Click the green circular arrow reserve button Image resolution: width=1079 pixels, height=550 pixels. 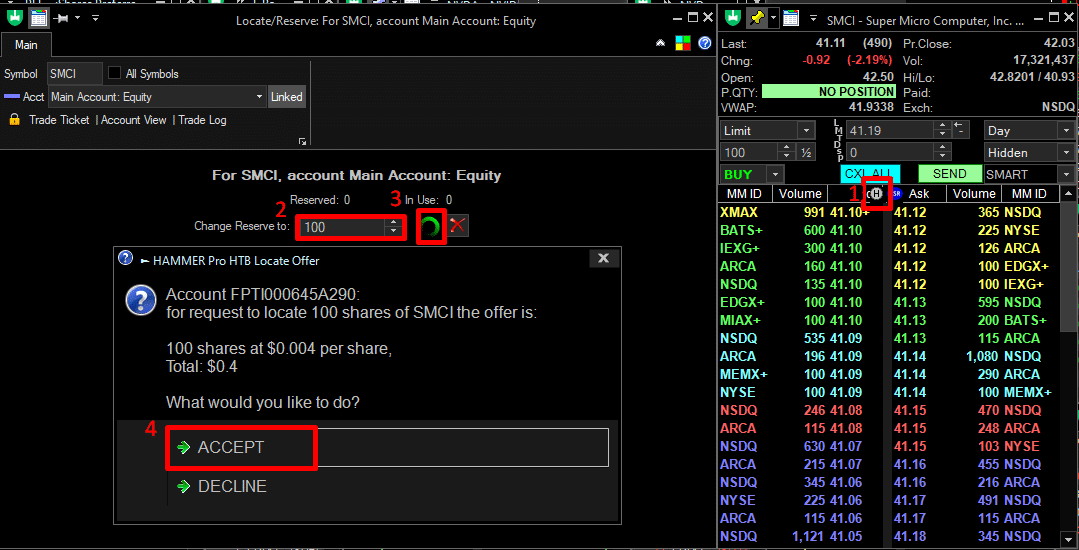(x=430, y=227)
